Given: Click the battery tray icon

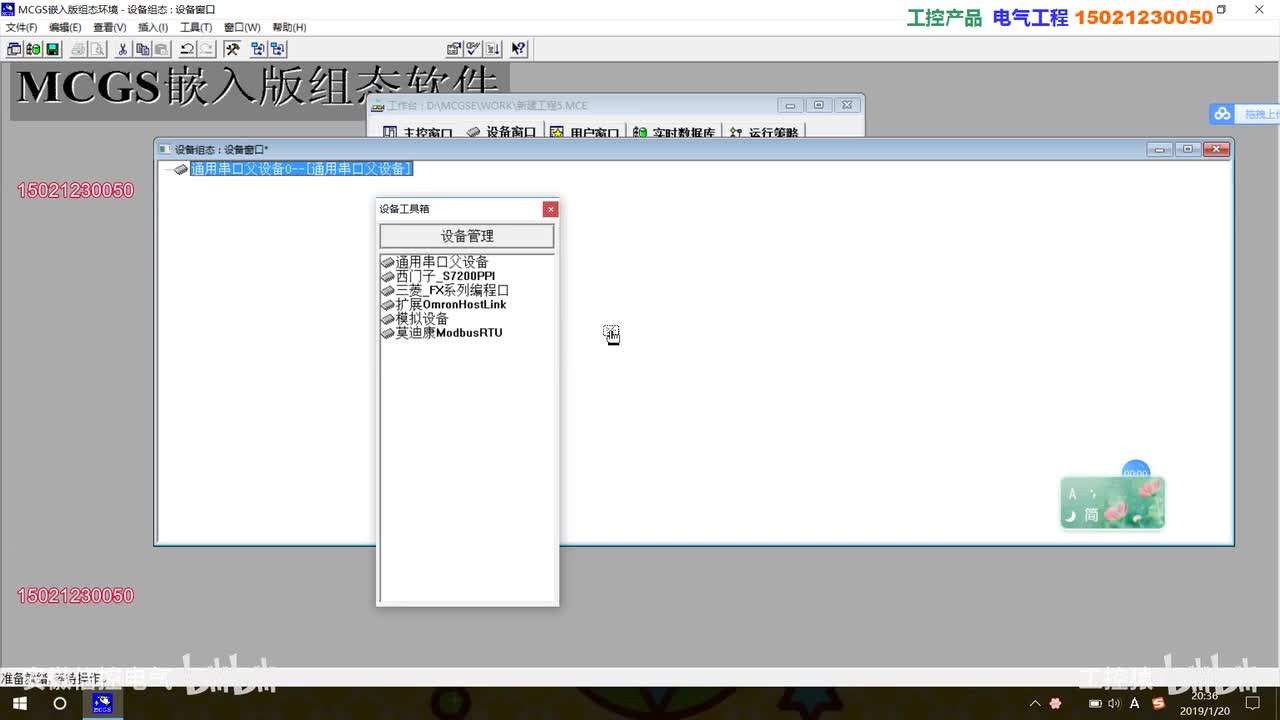Looking at the screenshot, I should (x=1096, y=704).
